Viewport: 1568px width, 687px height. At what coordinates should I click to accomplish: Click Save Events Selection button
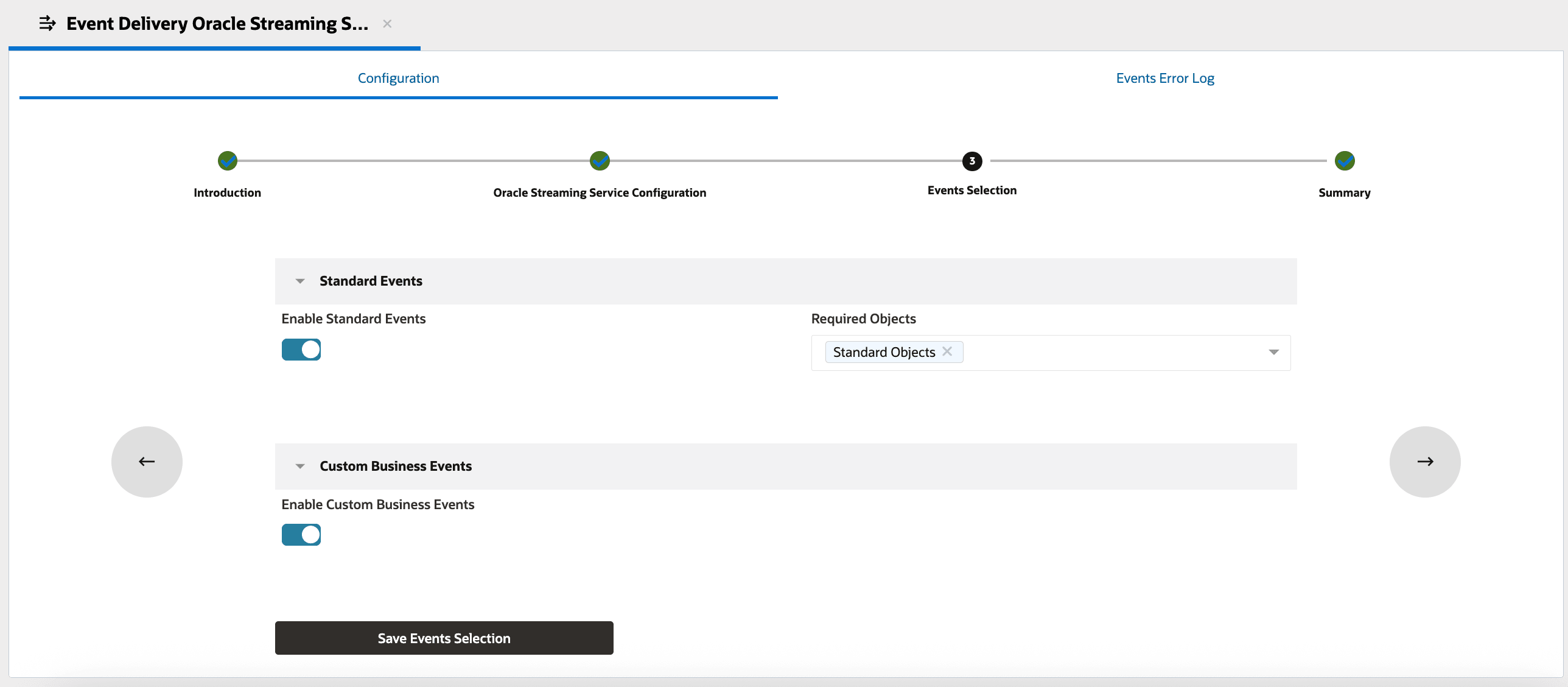(x=444, y=638)
